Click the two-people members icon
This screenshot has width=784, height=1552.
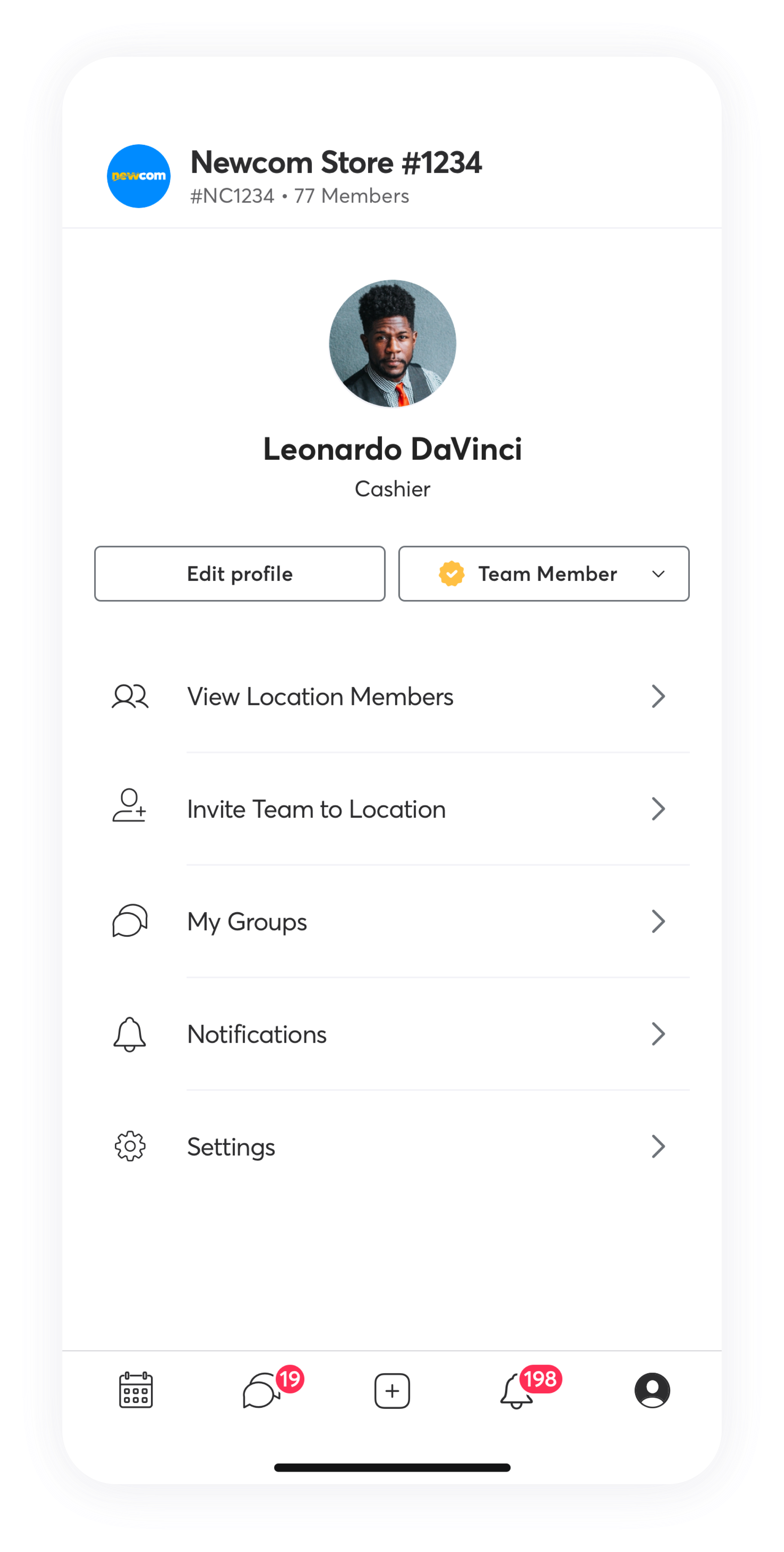[x=130, y=696]
